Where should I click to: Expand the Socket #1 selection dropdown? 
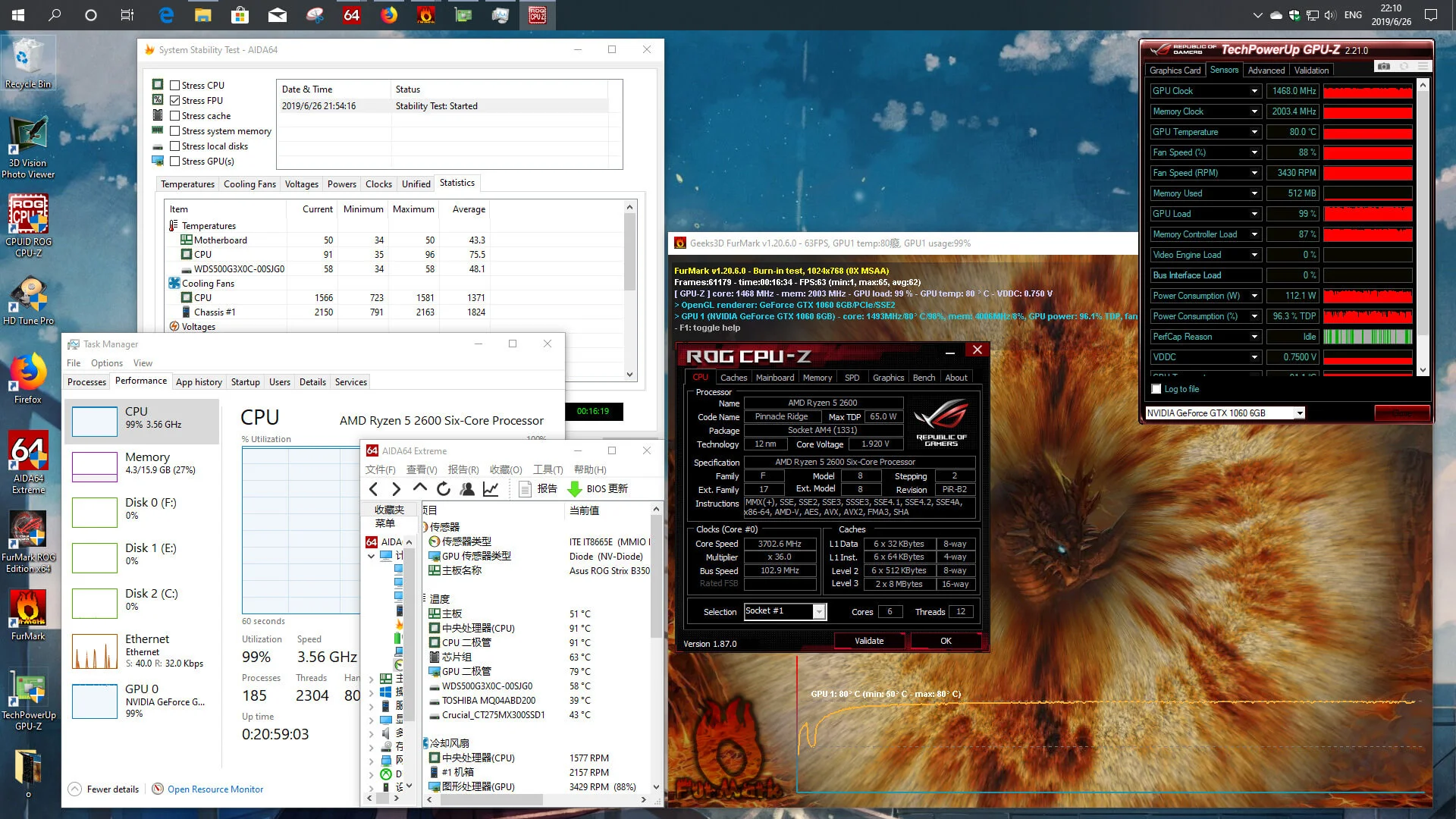tap(819, 611)
